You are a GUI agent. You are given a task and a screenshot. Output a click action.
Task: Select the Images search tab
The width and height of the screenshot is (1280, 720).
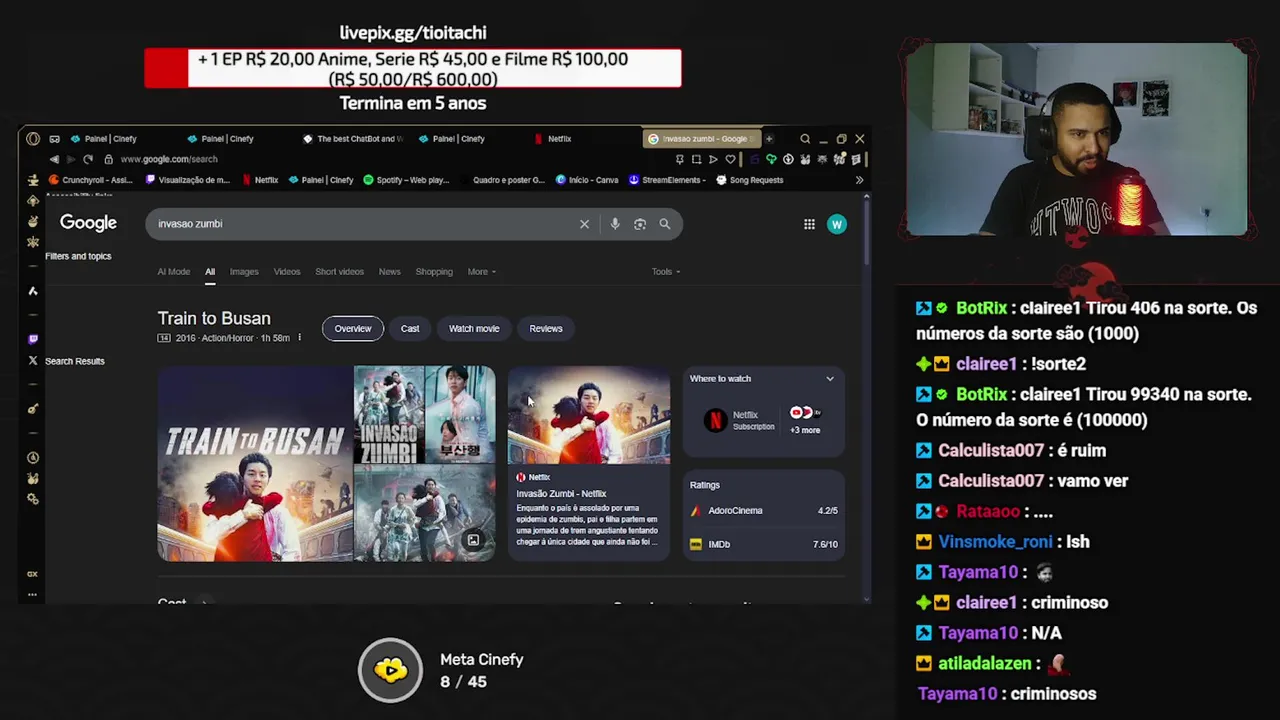click(244, 272)
